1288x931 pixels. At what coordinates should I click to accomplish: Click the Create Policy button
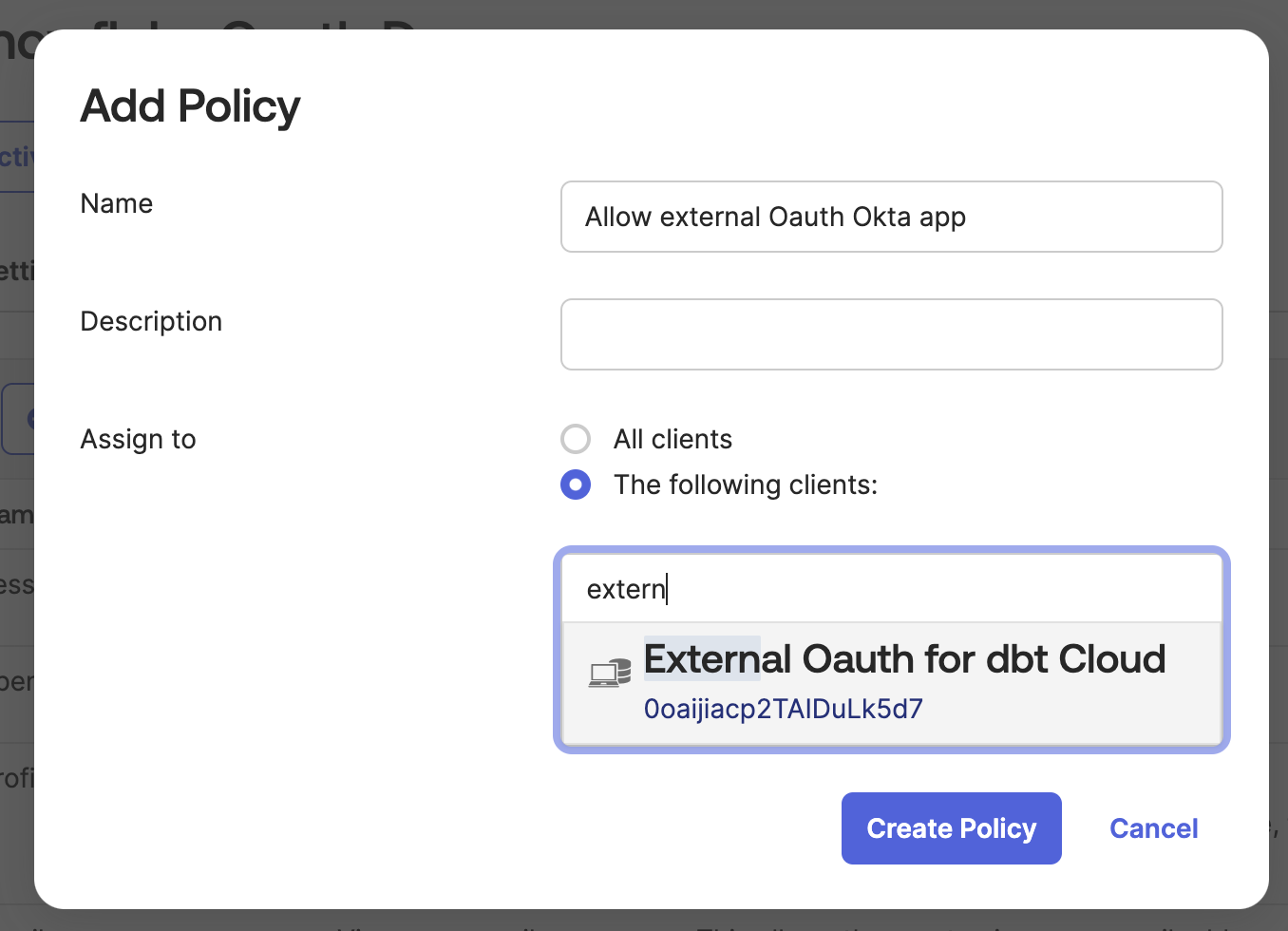tap(951, 827)
